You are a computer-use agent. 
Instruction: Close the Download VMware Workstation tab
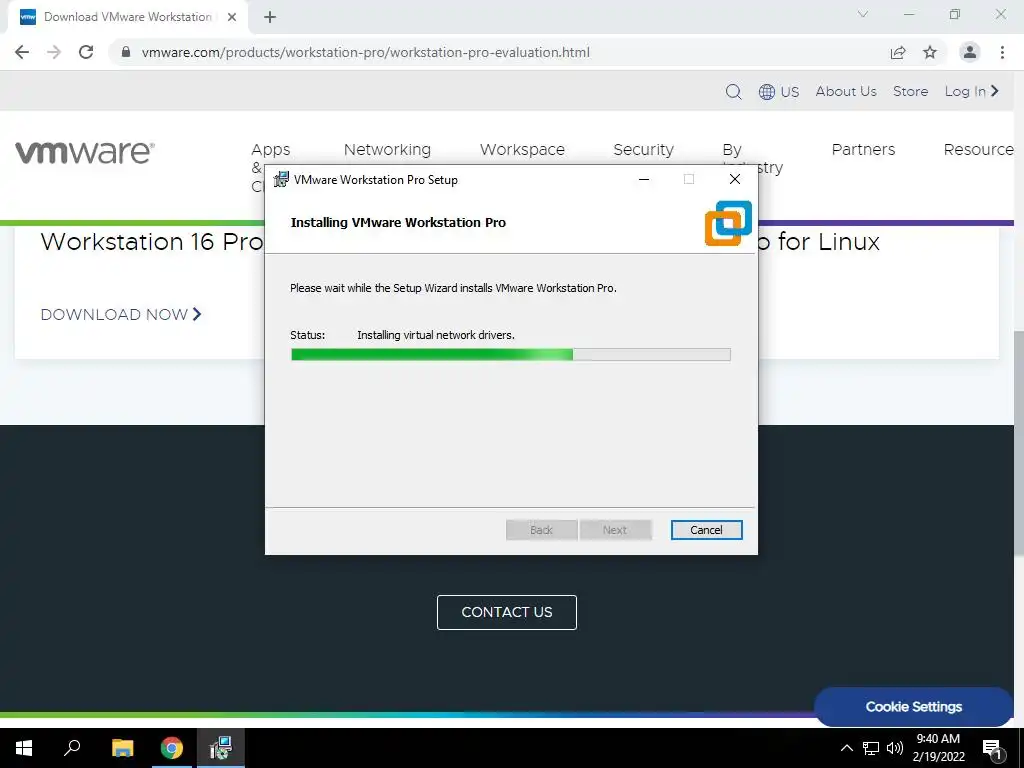click(232, 17)
